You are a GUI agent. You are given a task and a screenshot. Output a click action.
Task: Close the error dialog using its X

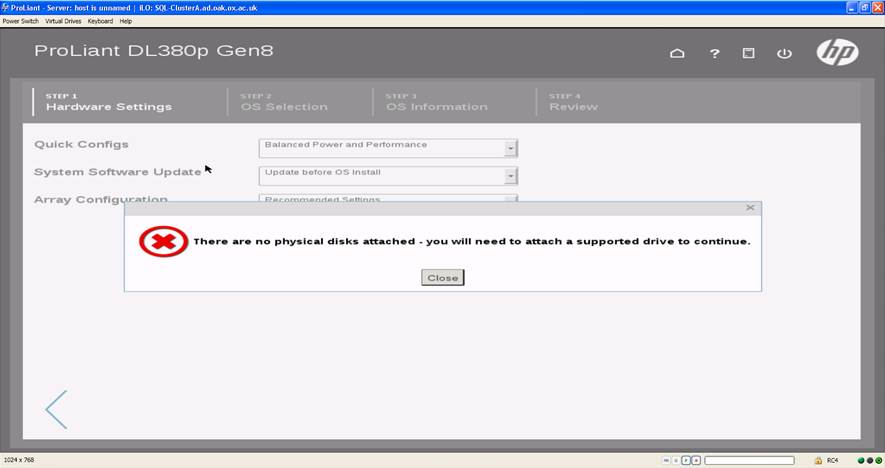click(x=750, y=208)
